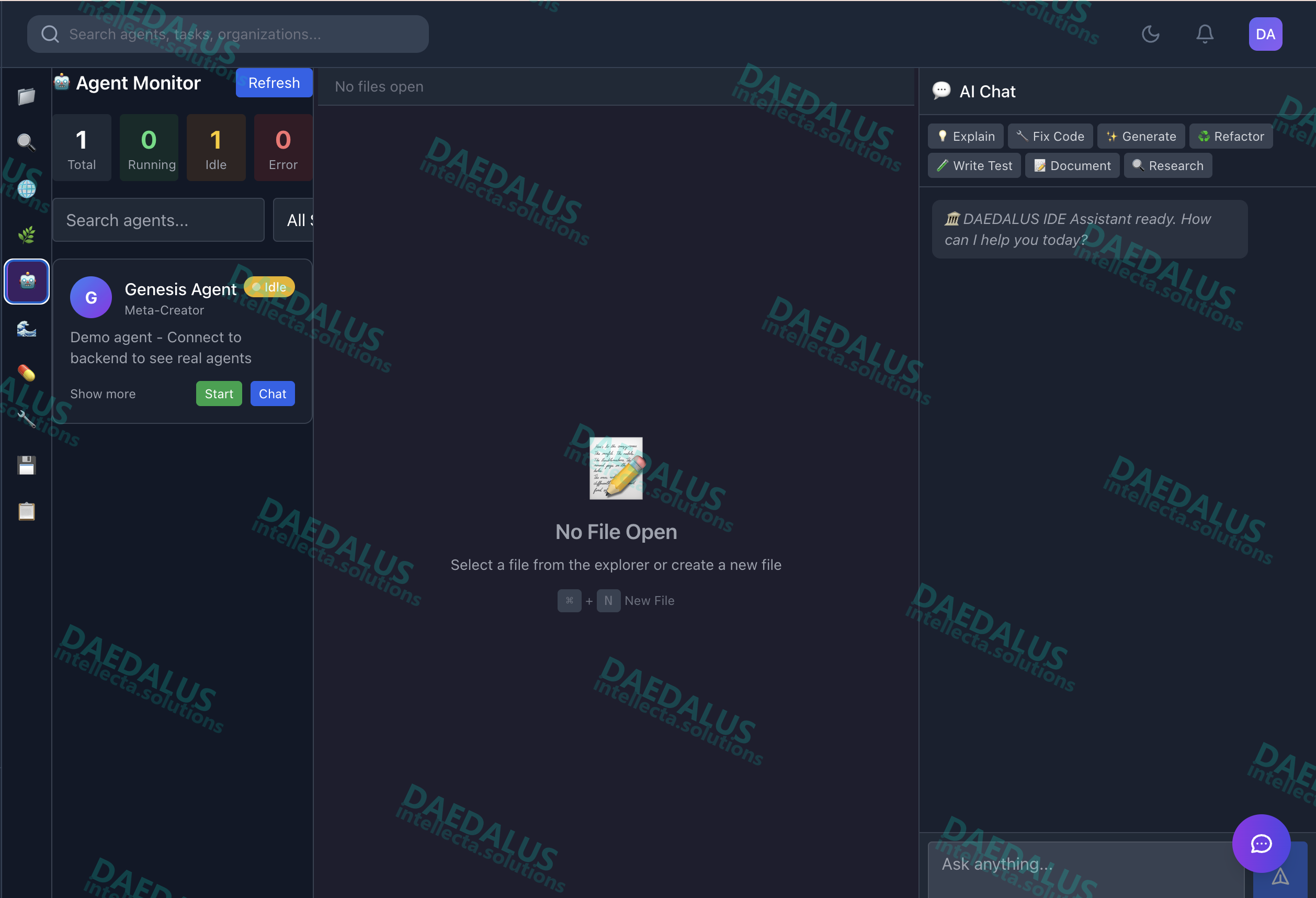Screen dimensions: 1316x898
Task: Click the Demo agent description text
Action: click(x=161, y=347)
